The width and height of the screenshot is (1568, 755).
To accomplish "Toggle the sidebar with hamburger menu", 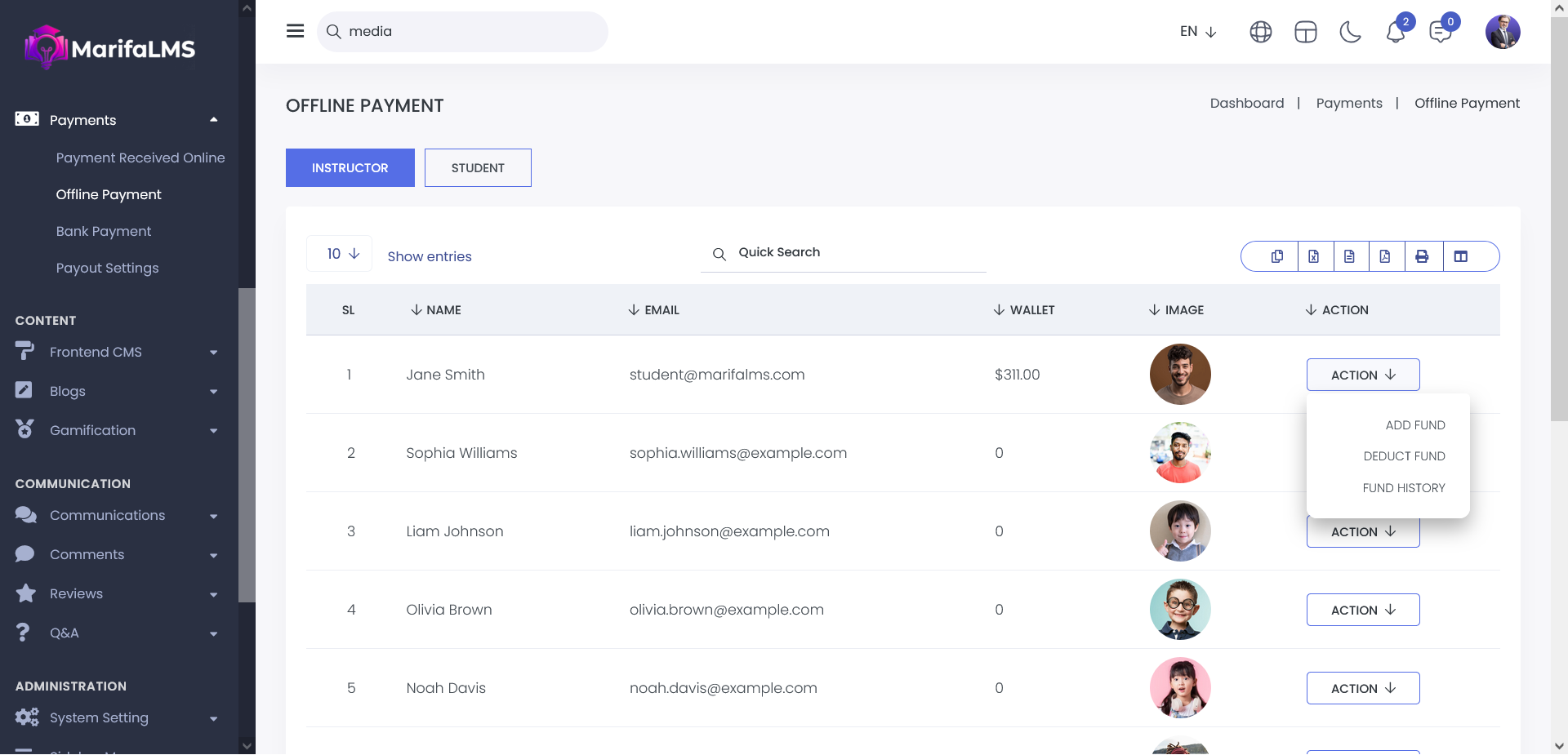I will point(295,31).
